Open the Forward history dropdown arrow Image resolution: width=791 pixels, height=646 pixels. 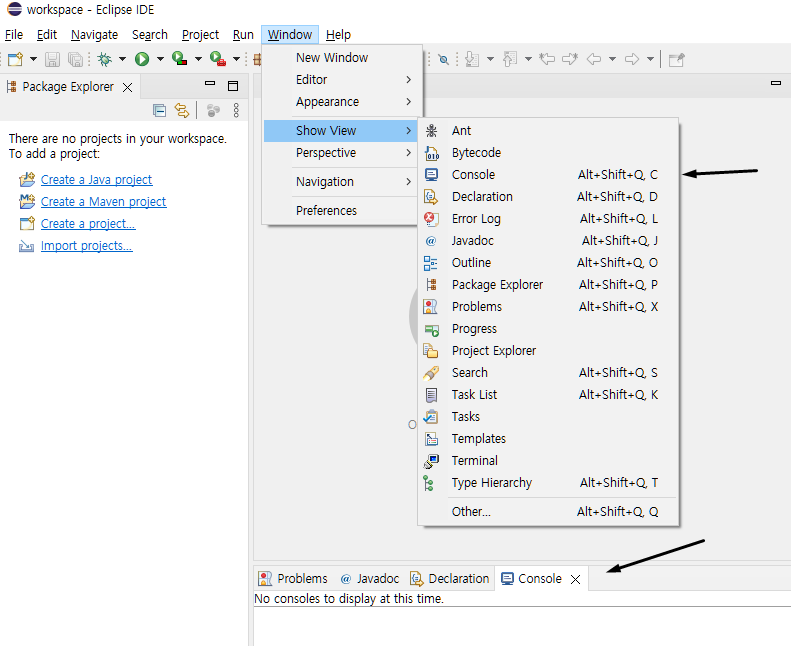[x=650, y=59]
